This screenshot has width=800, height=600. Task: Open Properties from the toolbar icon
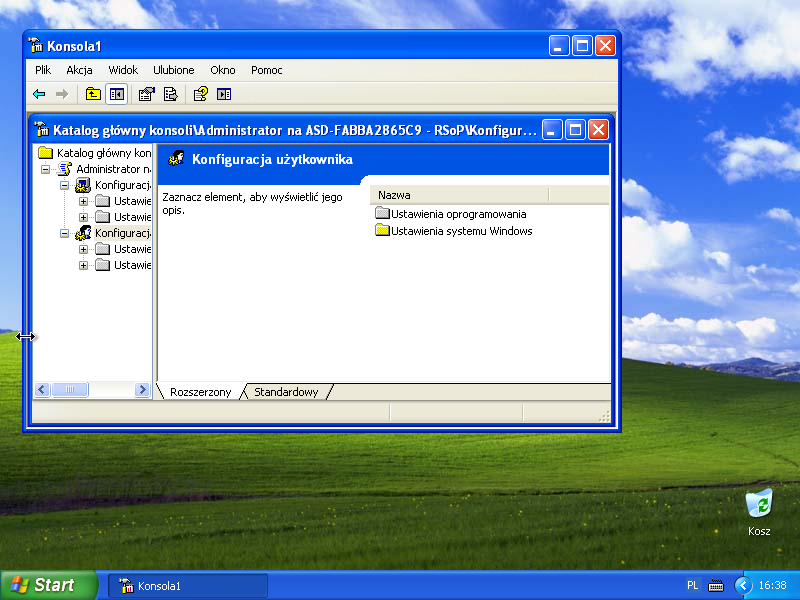point(146,94)
